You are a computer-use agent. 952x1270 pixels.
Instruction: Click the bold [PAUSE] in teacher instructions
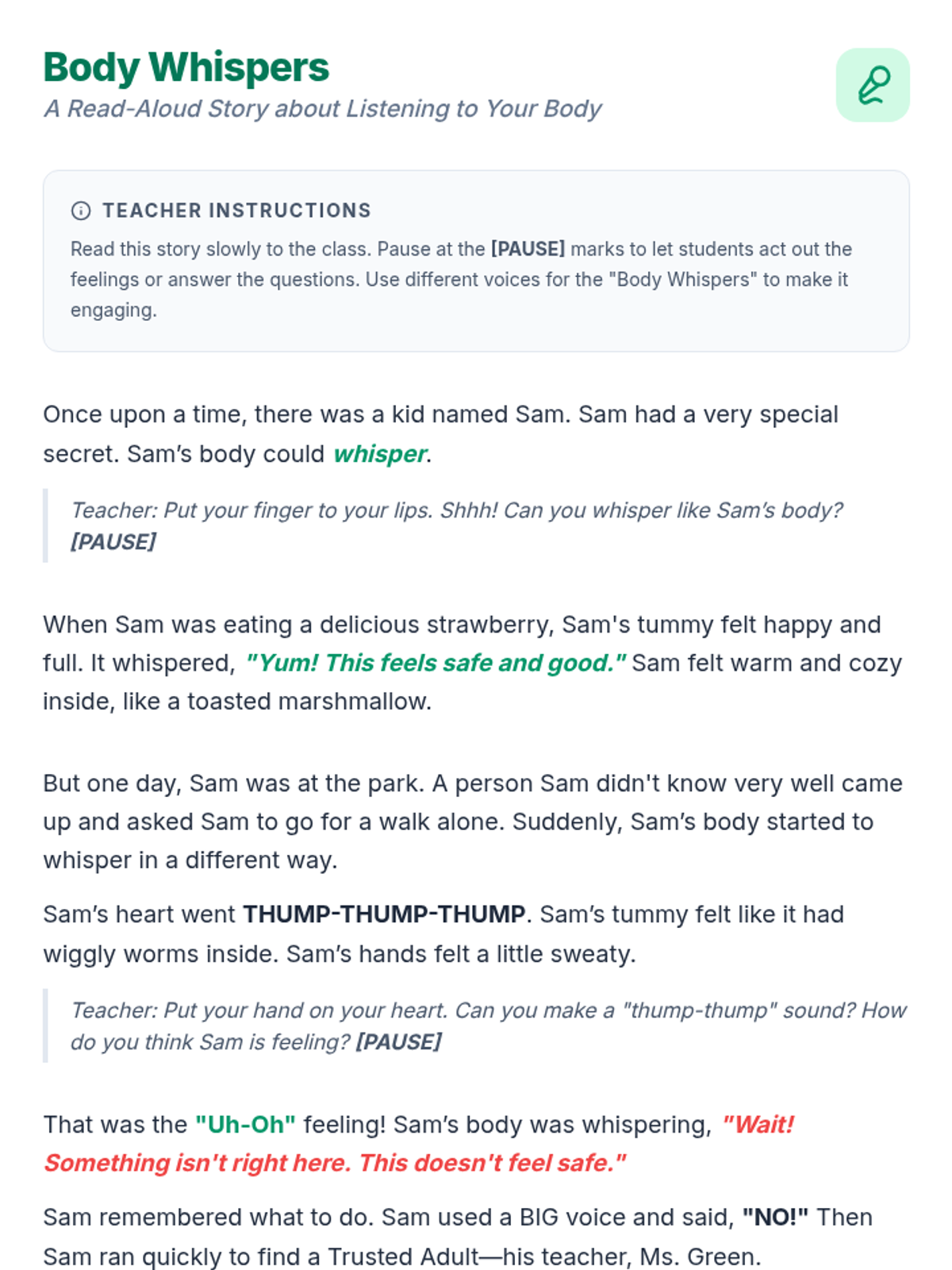(x=528, y=249)
